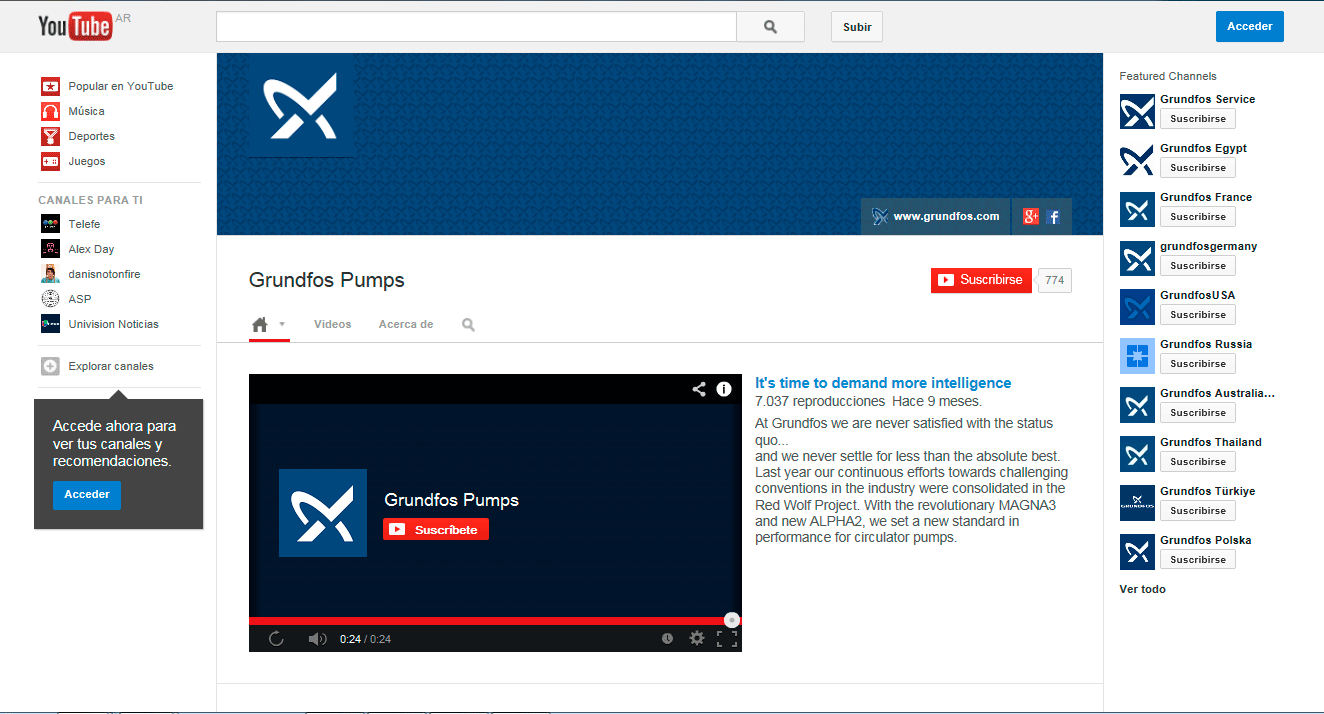This screenshot has height=714, width=1324.
Task: Click the Watch Later clock icon
Action: click(x=667, y=638)
